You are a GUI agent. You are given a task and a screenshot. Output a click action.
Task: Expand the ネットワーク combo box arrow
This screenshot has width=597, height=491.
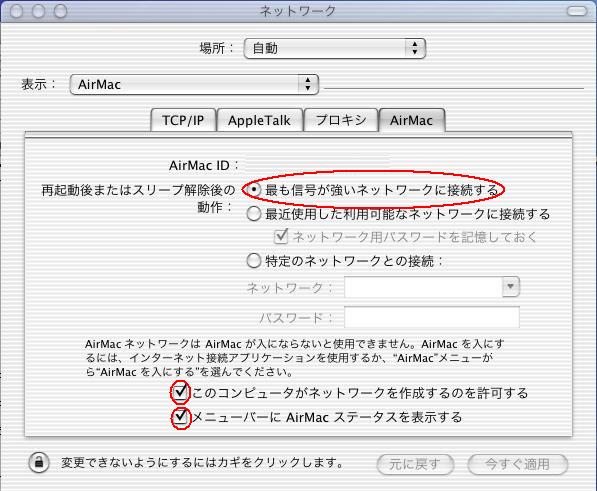(511, 287)
